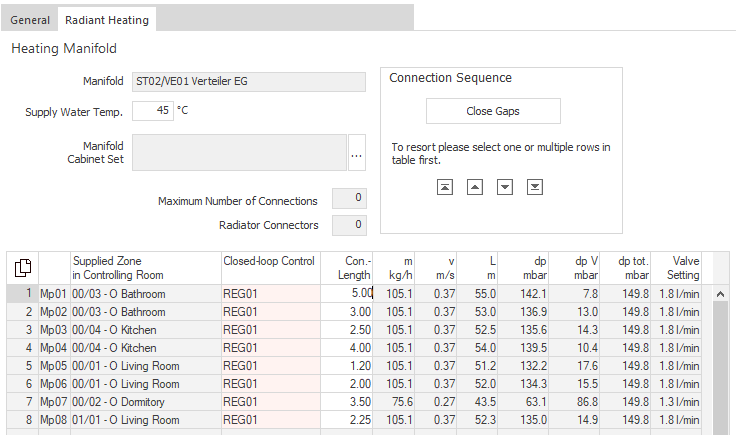Click the Close Gaps button
Screen dimensions: 736x435
(493, 111)
